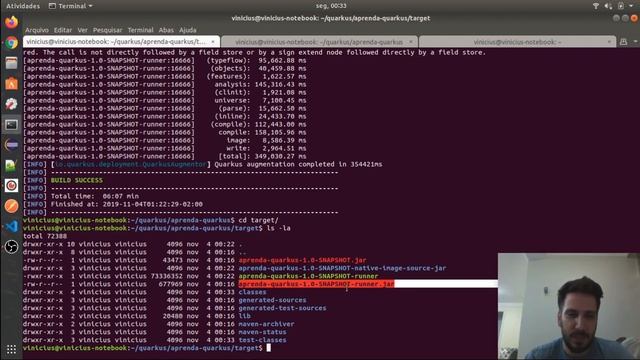This screenshot has width=640, height=360.
Task: Click Atividades in the top bar
Action: [23, 6]
